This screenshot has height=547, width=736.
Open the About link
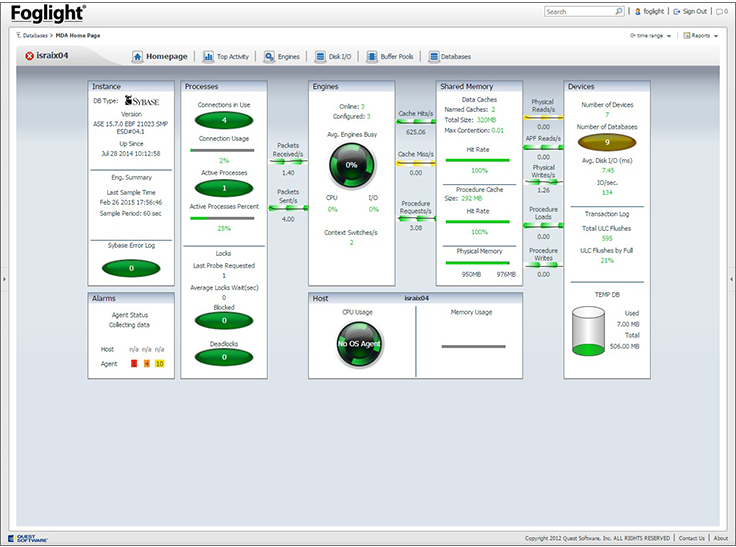721,538
